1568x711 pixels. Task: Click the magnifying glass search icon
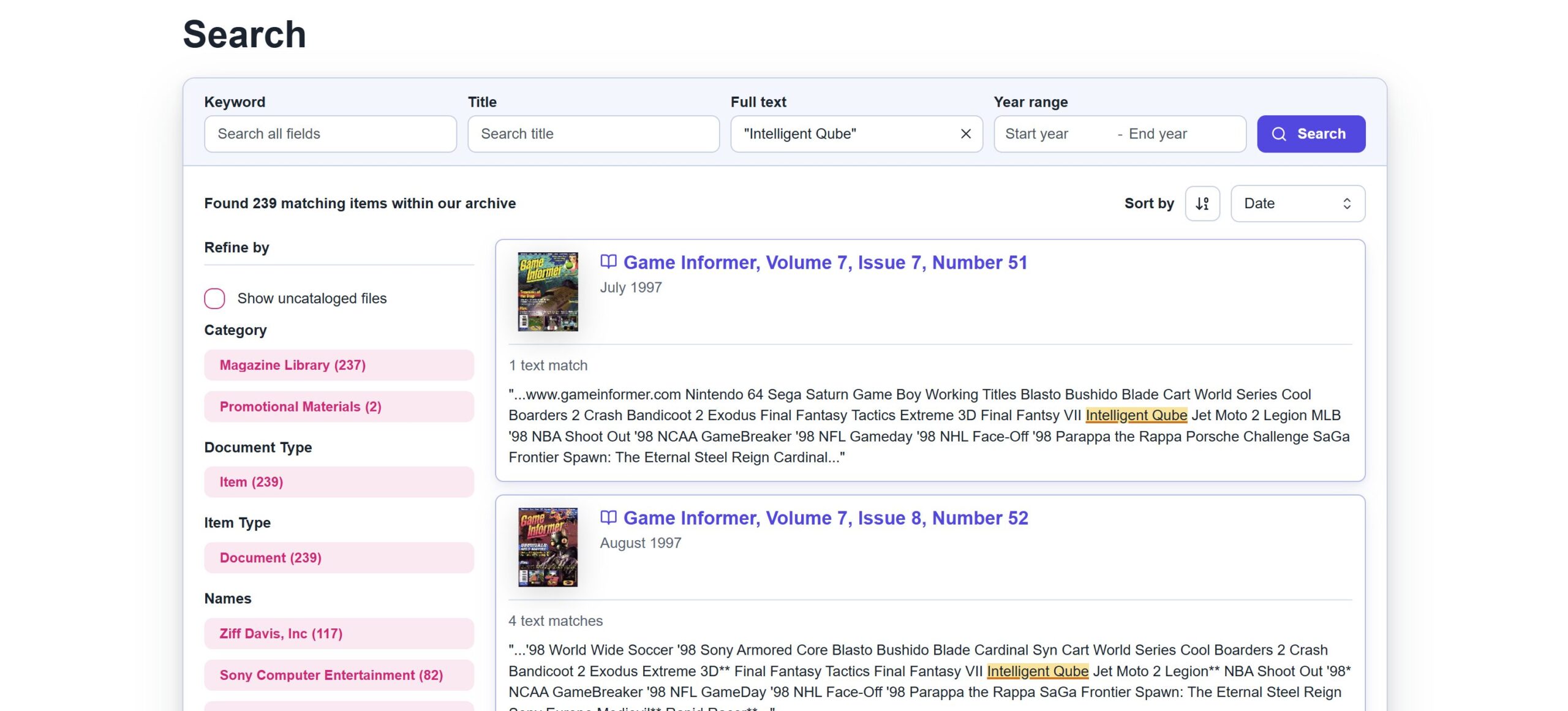point(1280,134)
